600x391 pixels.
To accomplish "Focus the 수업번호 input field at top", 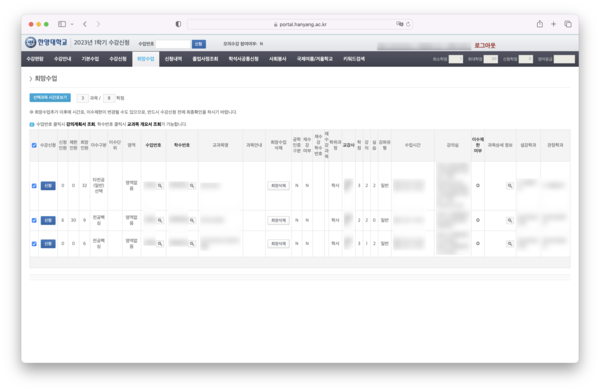I will [x=173, y=44].
